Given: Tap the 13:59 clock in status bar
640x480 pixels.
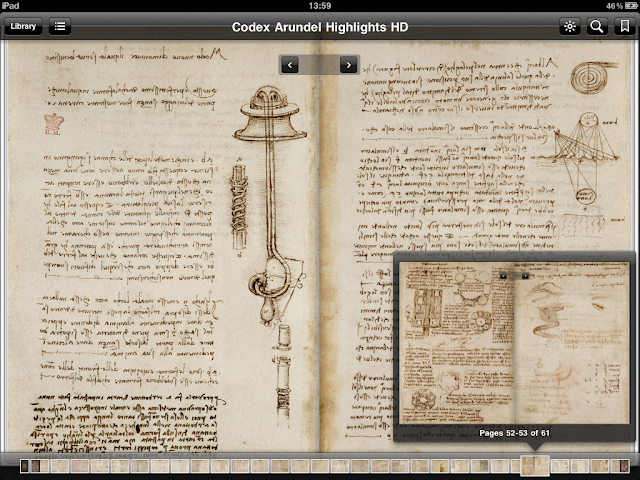Looking at the screenshot, I should click(x=320, y=6).
